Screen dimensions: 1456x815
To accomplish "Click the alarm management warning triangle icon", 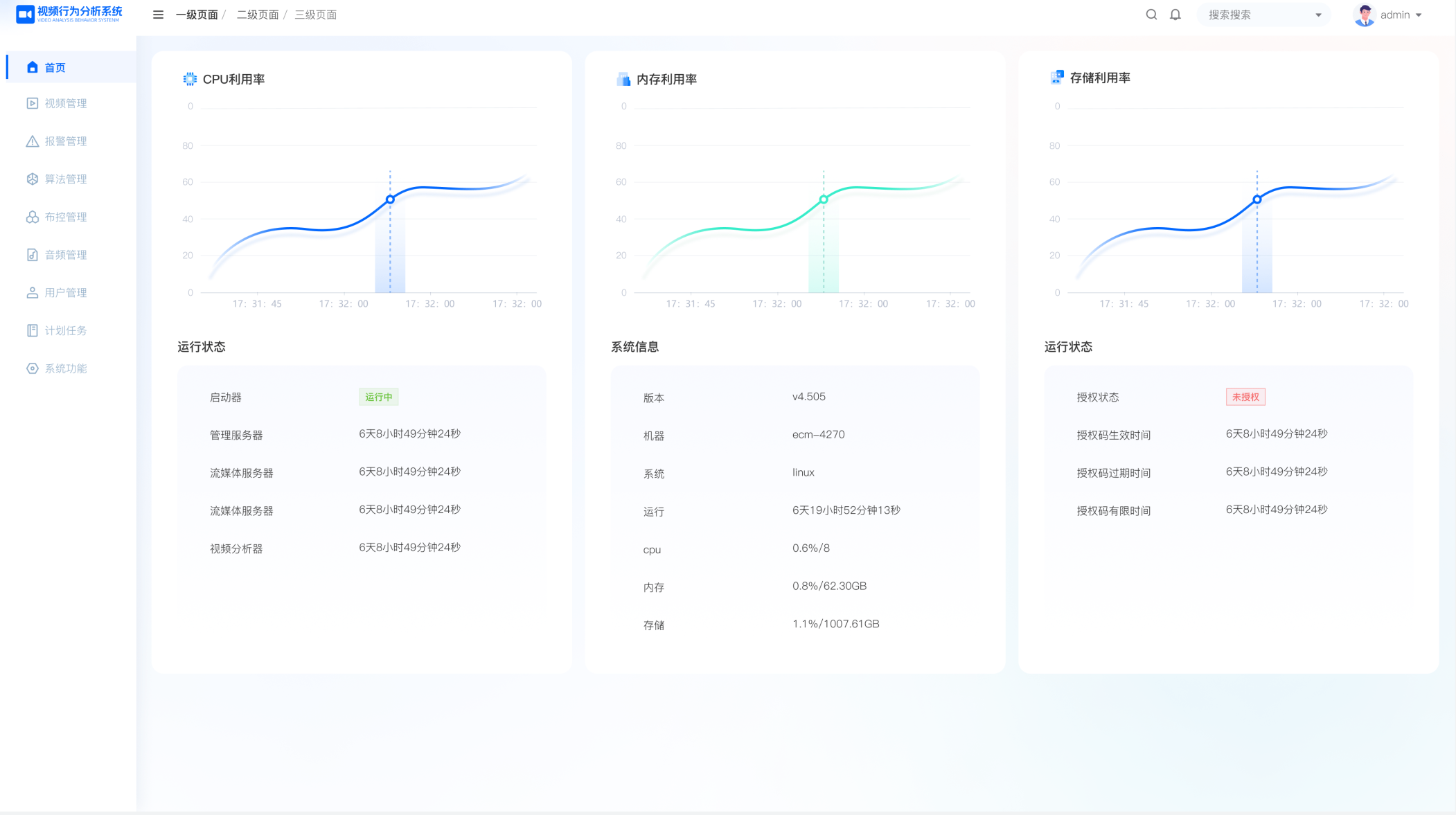I will click(x=33, y=141).
